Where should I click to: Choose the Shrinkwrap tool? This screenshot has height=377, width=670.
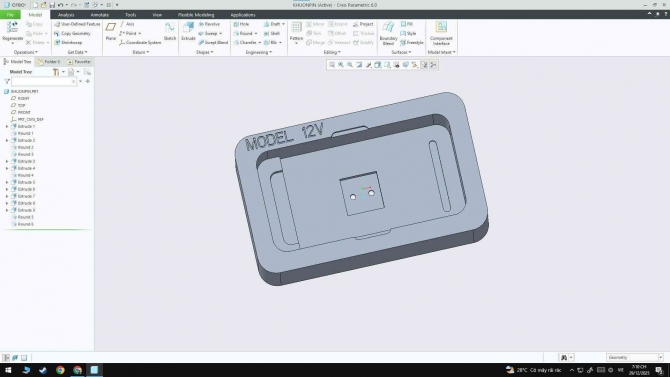tap(68, 42)
